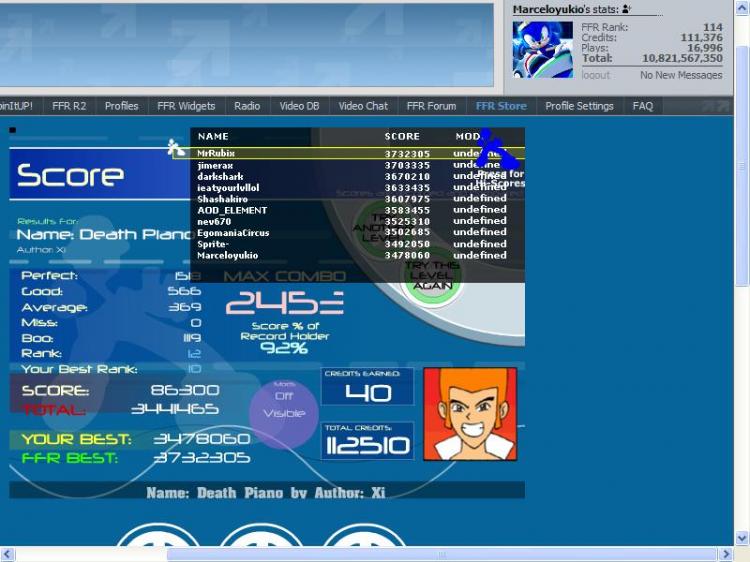The width and height of the screenshot is (750, 562).
Task: Click the Total value 10,821,567,350
Action: pos(682,58)
